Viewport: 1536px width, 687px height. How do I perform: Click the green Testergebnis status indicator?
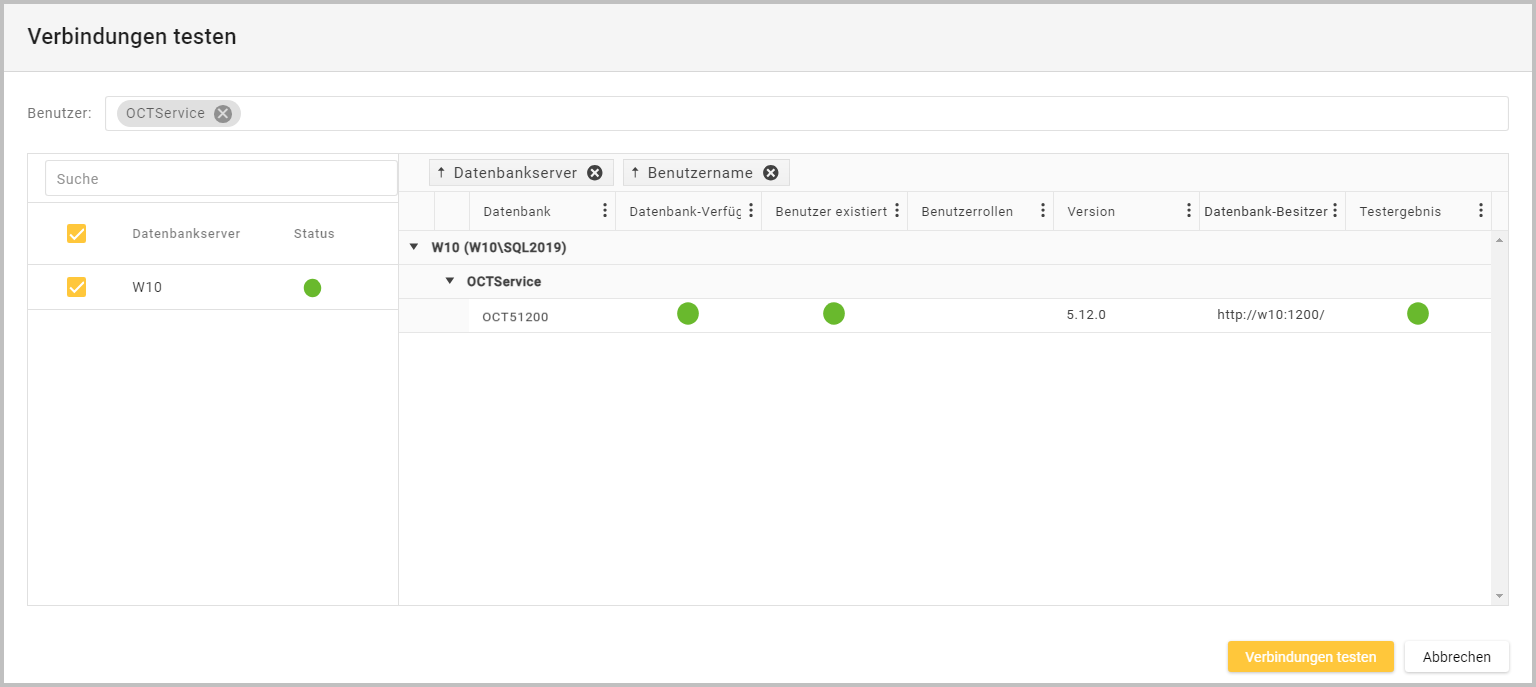click(x=1417, y=314)
